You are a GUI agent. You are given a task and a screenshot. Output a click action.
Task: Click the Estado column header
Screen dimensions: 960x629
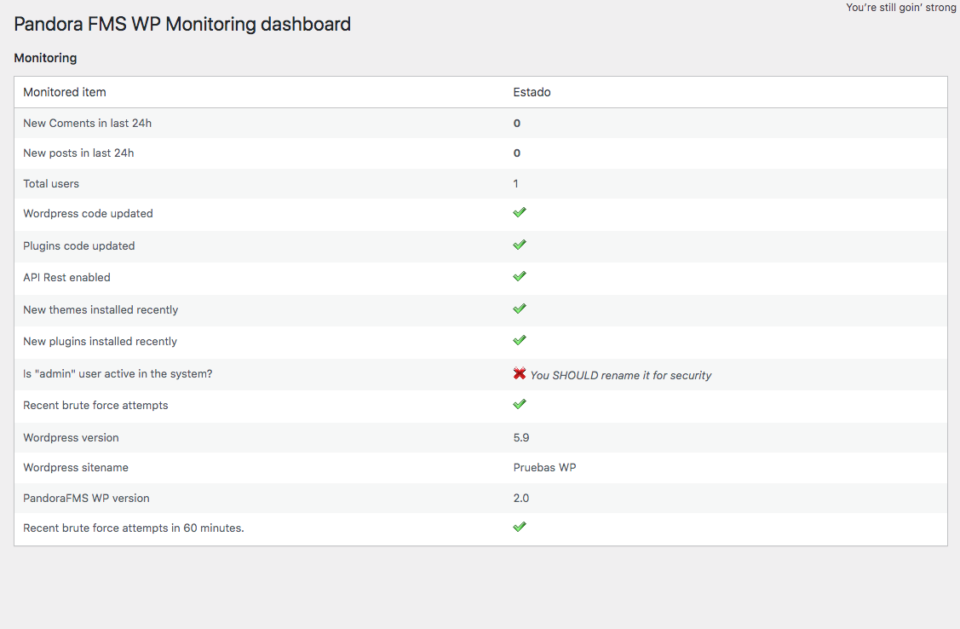[x=531, y=92]
